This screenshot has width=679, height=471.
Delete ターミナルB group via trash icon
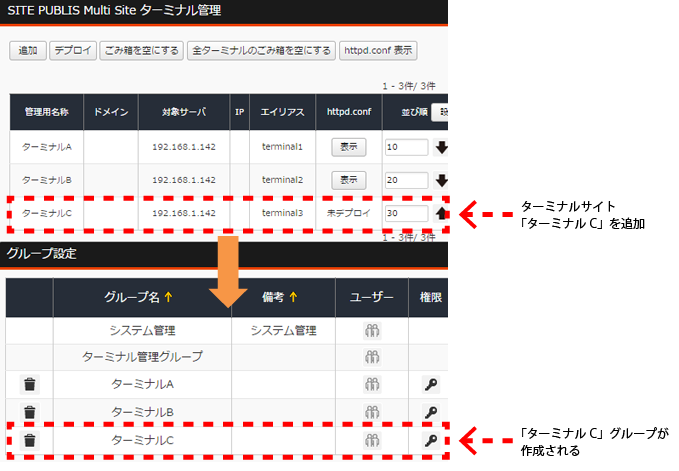(29, 412)
